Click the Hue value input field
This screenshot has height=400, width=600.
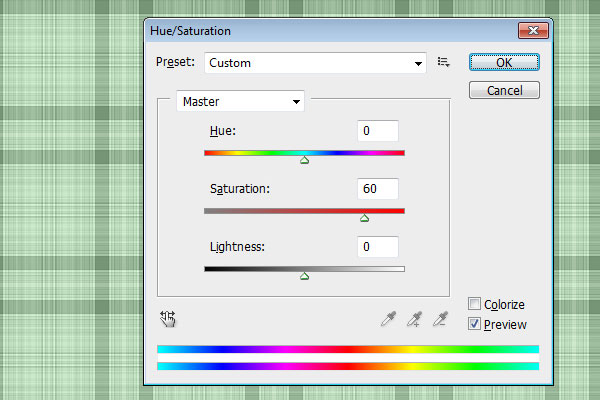377,131
